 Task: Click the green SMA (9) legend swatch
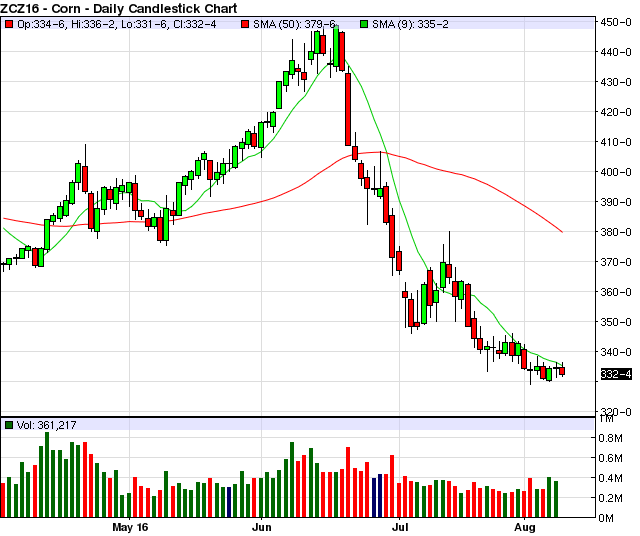[364, 24]
